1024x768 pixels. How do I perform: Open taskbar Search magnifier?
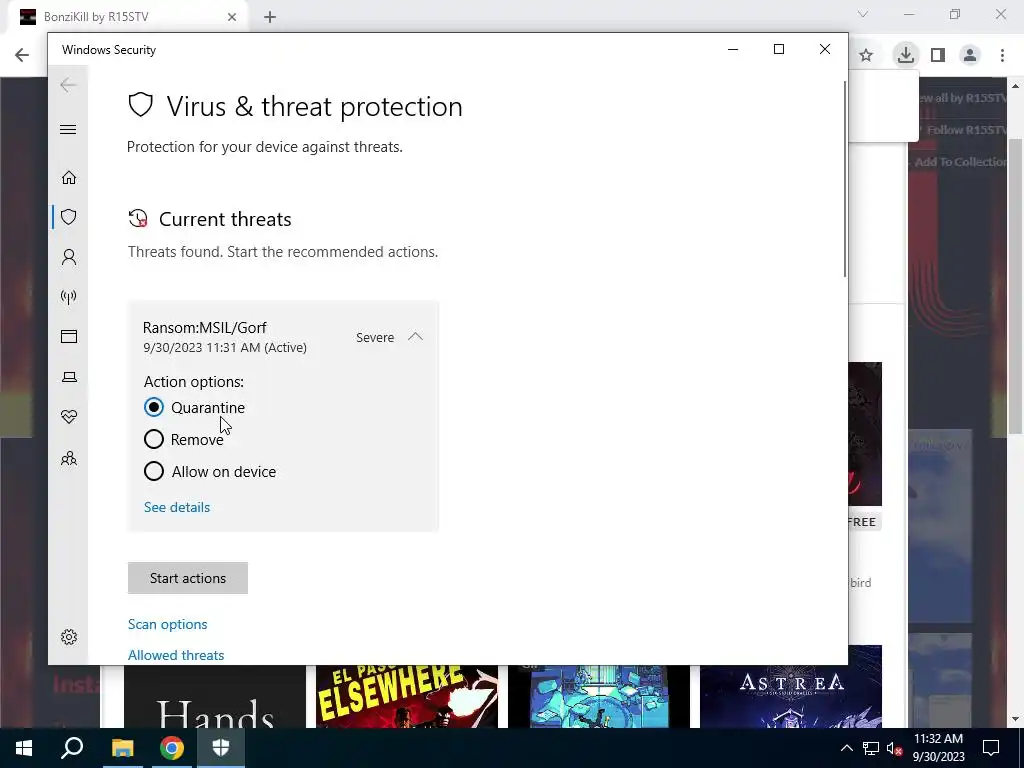click(x=72, y=748)
